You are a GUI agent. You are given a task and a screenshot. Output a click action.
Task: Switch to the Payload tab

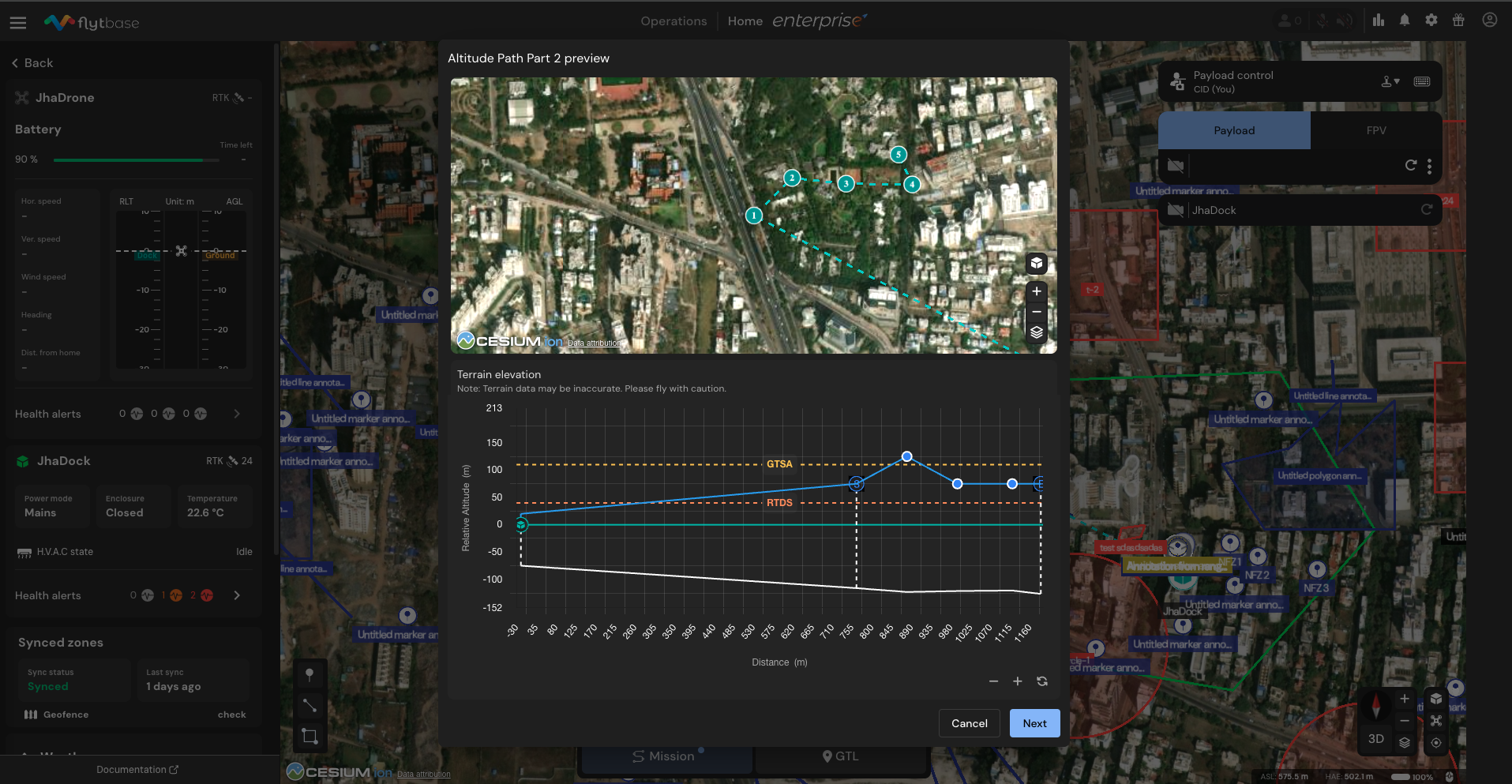pyautogui.click(x=1234, y=130)
